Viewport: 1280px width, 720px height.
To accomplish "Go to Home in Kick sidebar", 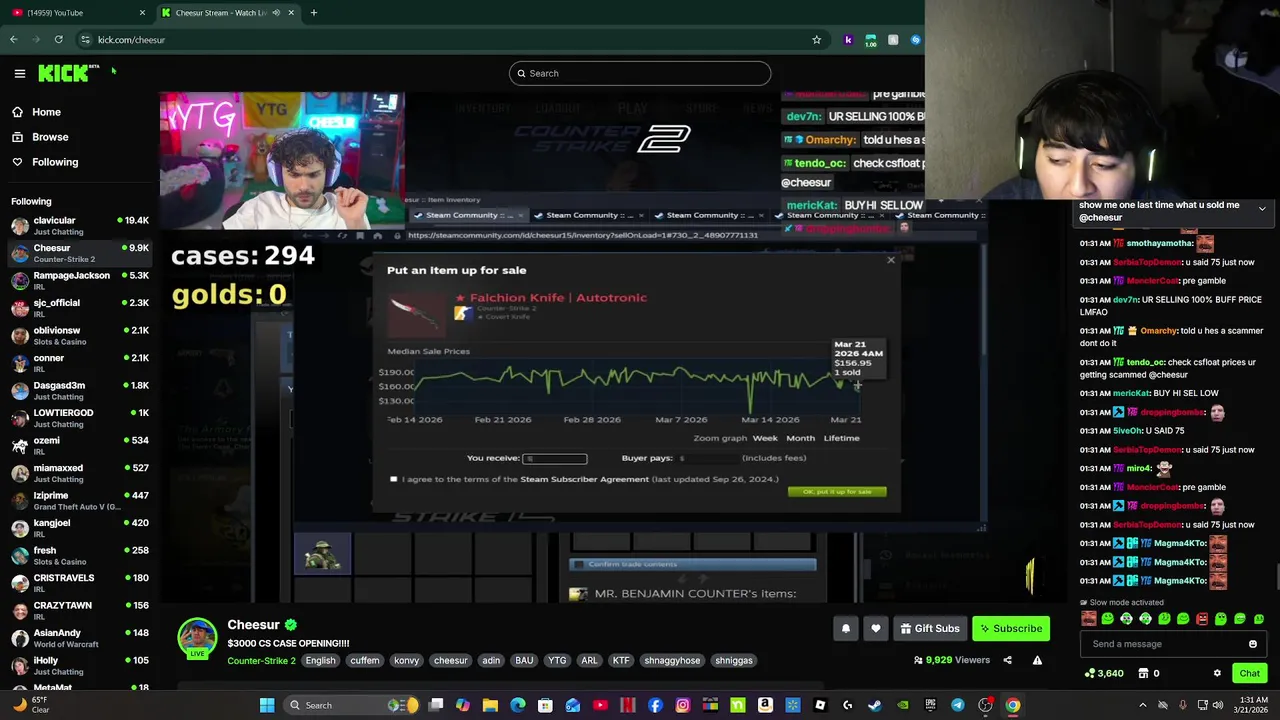I will click(x=46, y=112).
